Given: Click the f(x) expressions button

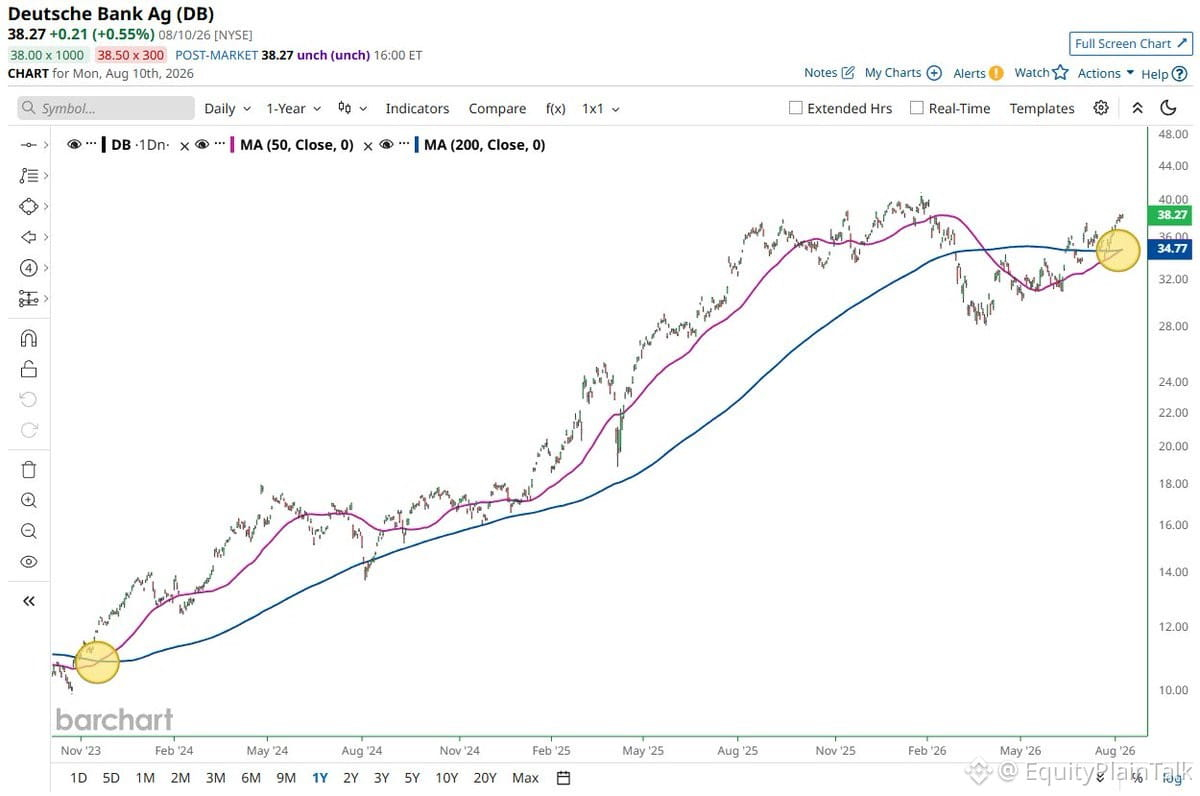Looking at the screenshot, I should [x=555, y=108].
